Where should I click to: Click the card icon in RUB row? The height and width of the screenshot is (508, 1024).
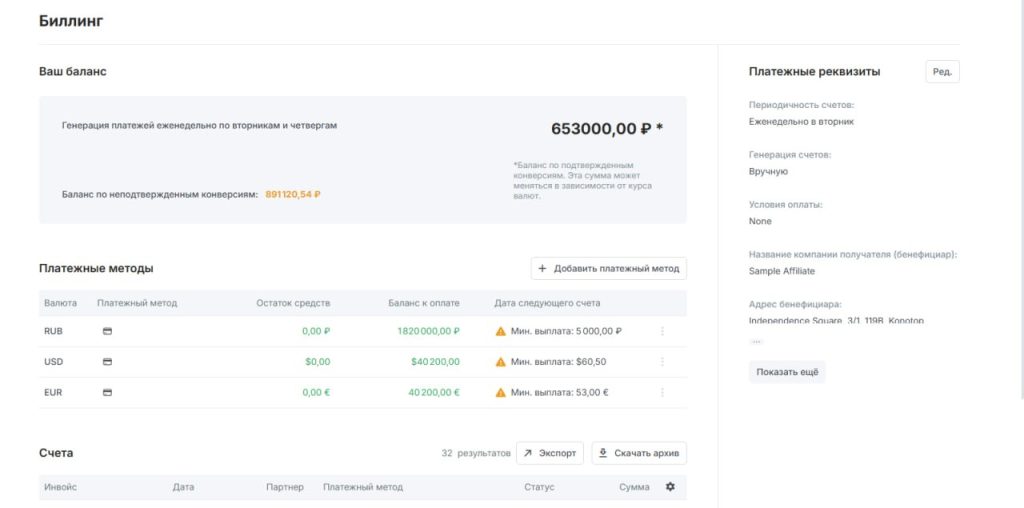(108, 331)
